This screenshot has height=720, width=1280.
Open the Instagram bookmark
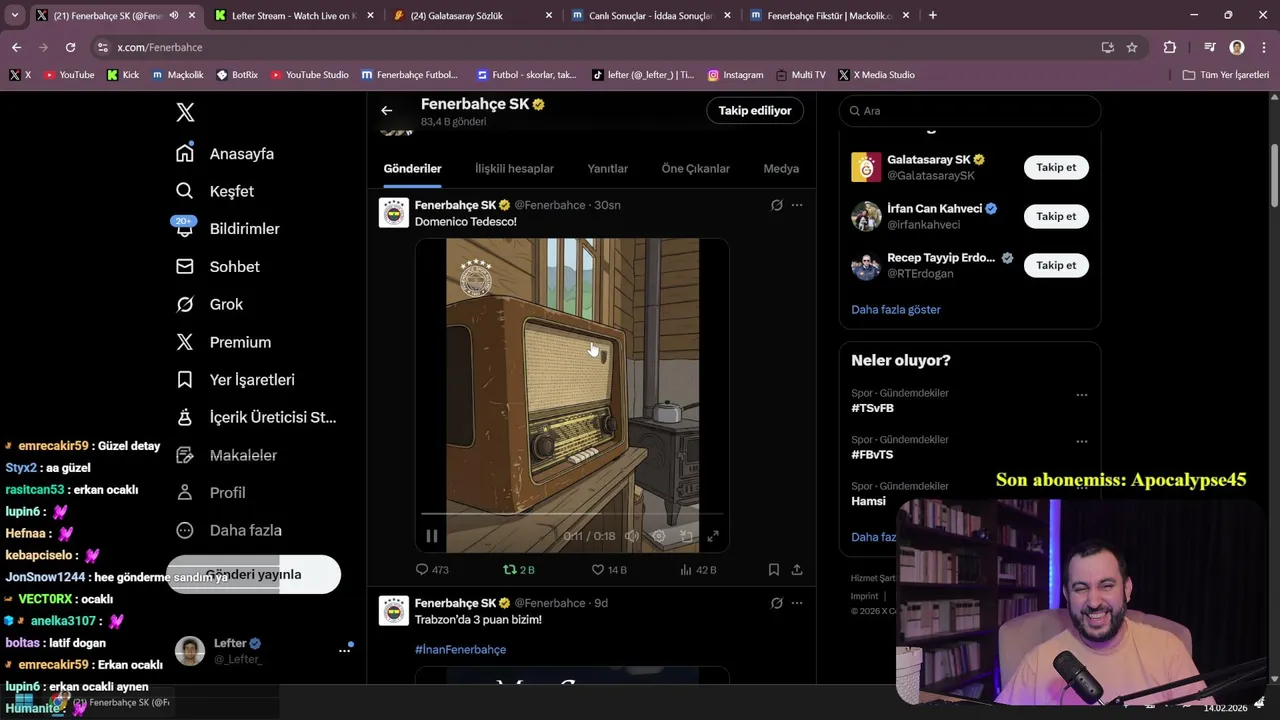coord(735,75)
